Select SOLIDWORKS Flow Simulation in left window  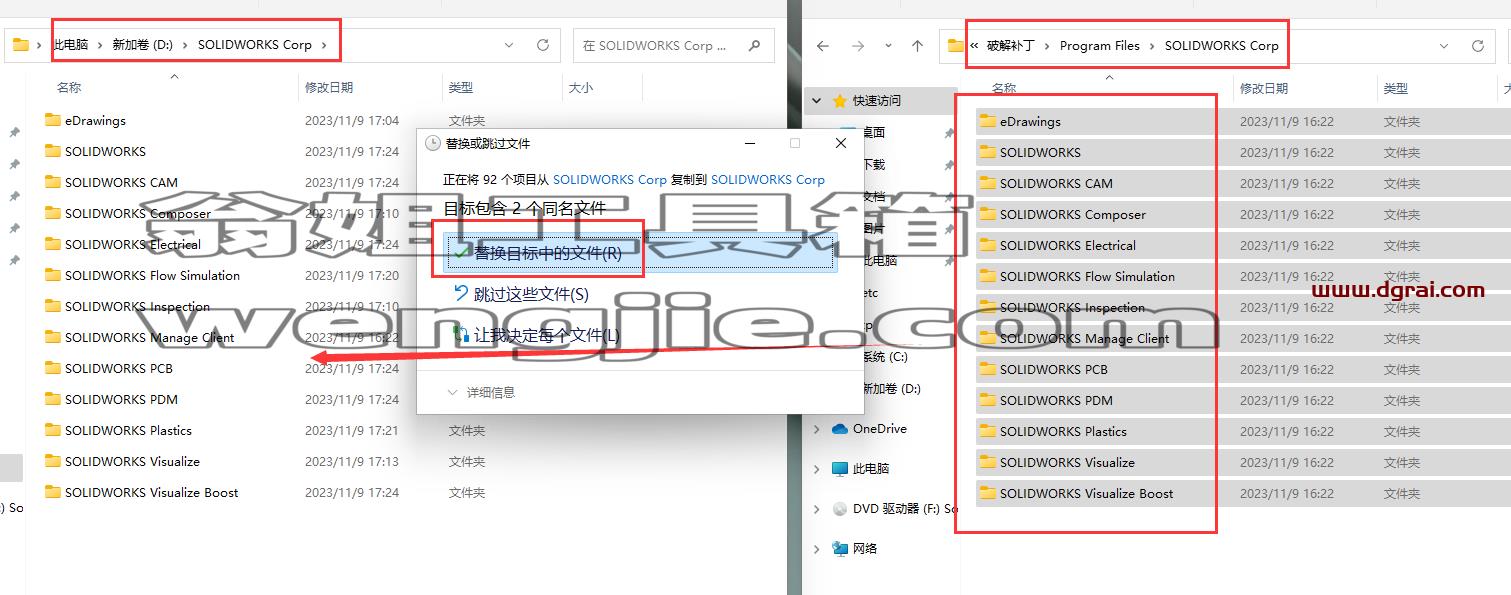[152, 275]
